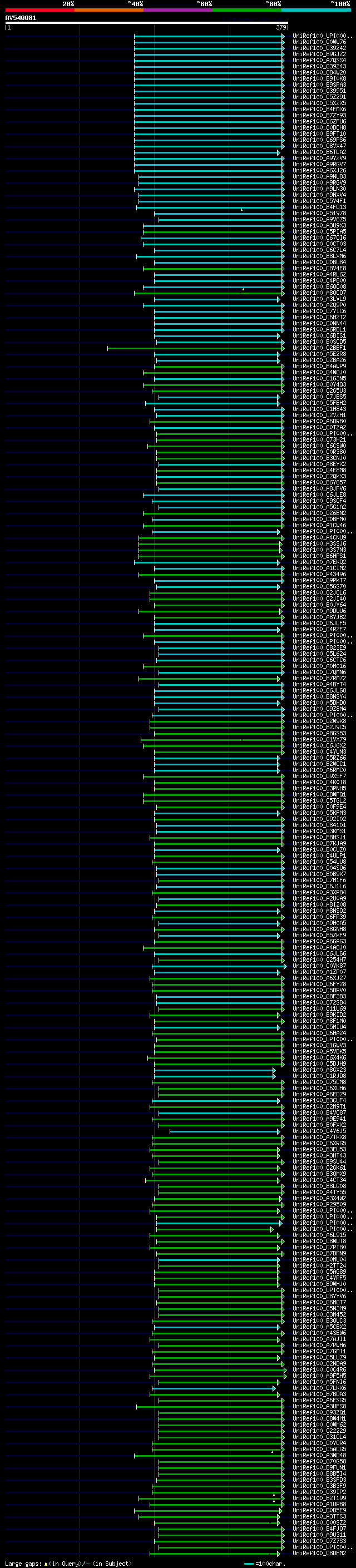The image size is (356, 1568).
Task: Click the UniRef100_B4FQ13 hit name
Action: (x=319, y=207)
